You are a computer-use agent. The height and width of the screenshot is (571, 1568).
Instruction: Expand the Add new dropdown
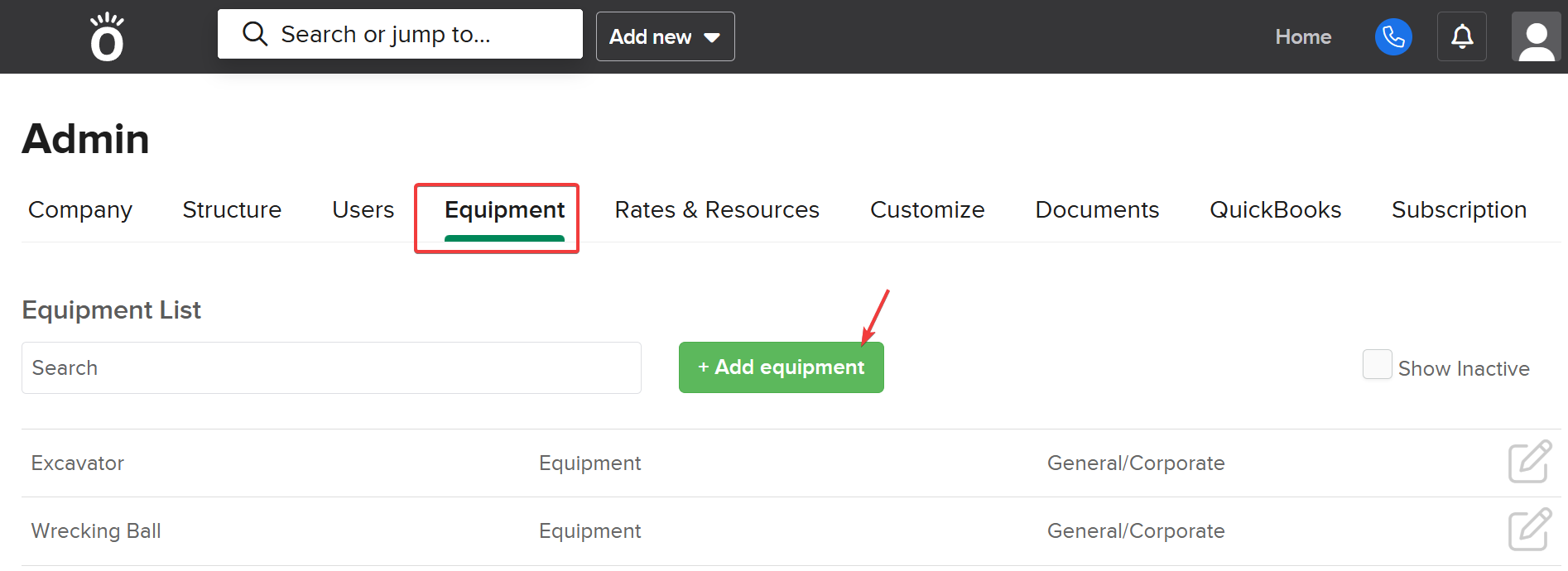click(665, 37)
